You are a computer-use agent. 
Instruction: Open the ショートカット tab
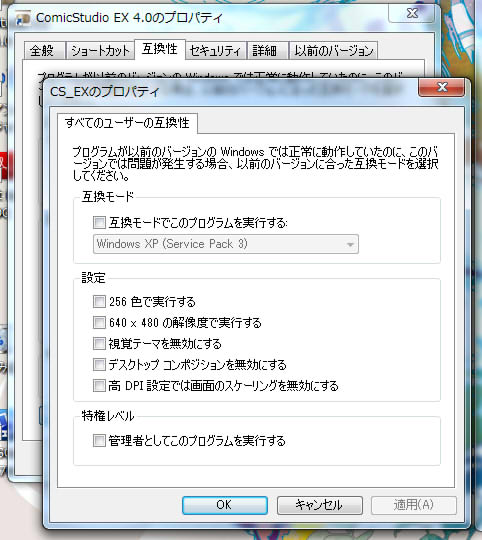tap(100, 51)
